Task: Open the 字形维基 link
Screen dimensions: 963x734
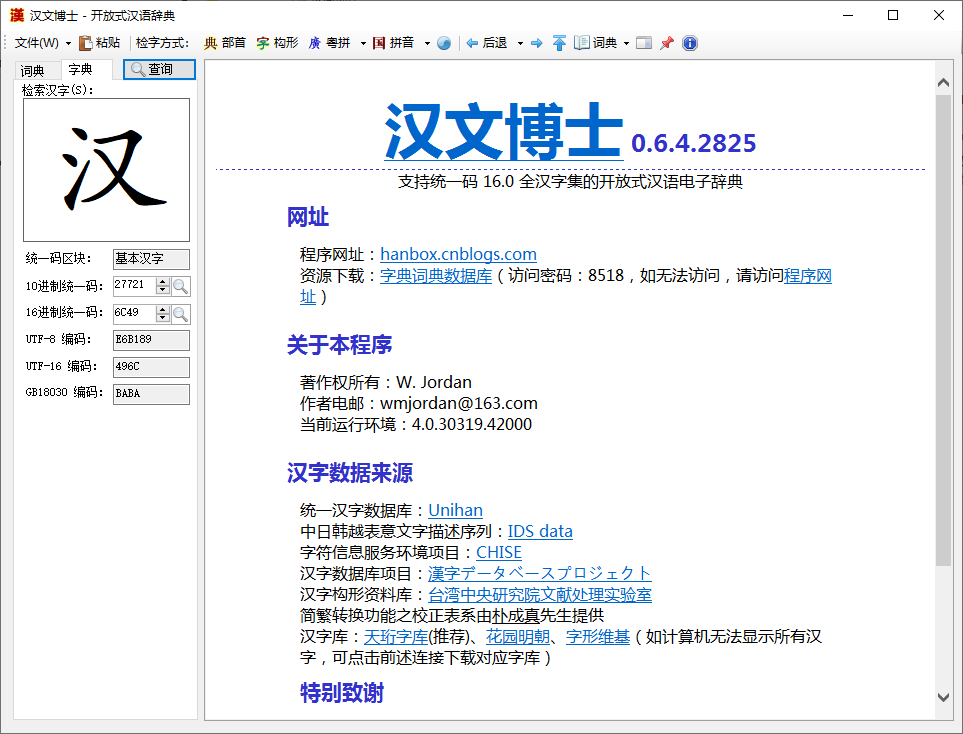Action: click(x=598, y=637)
